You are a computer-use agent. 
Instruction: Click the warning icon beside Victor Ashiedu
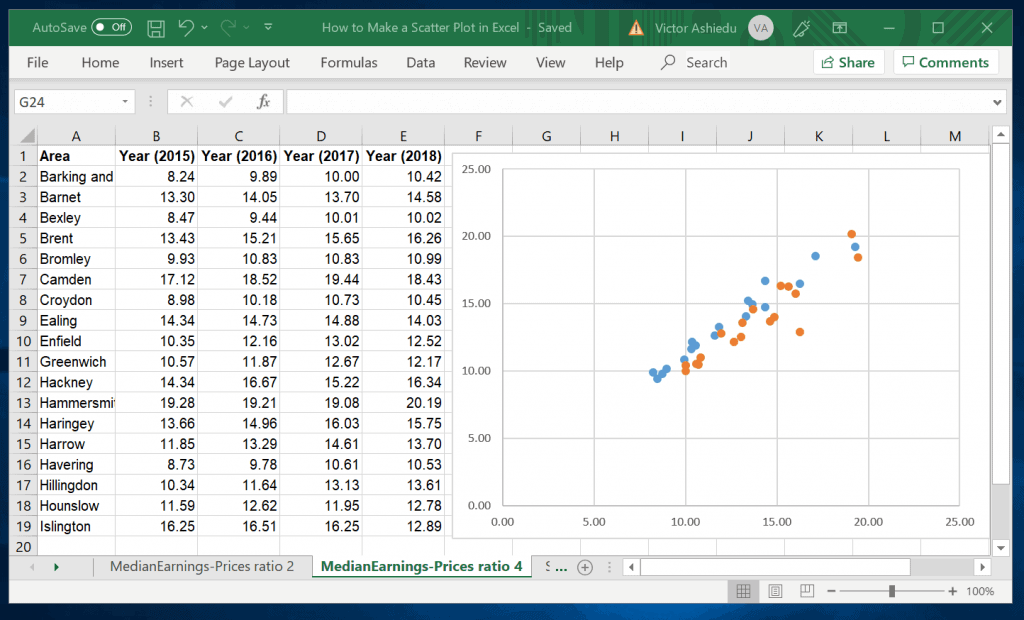coord(636,28)
